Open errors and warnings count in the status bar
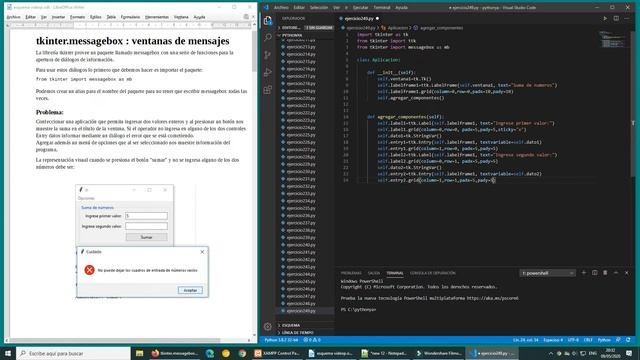The image size is (640, 360). [312, 340]
